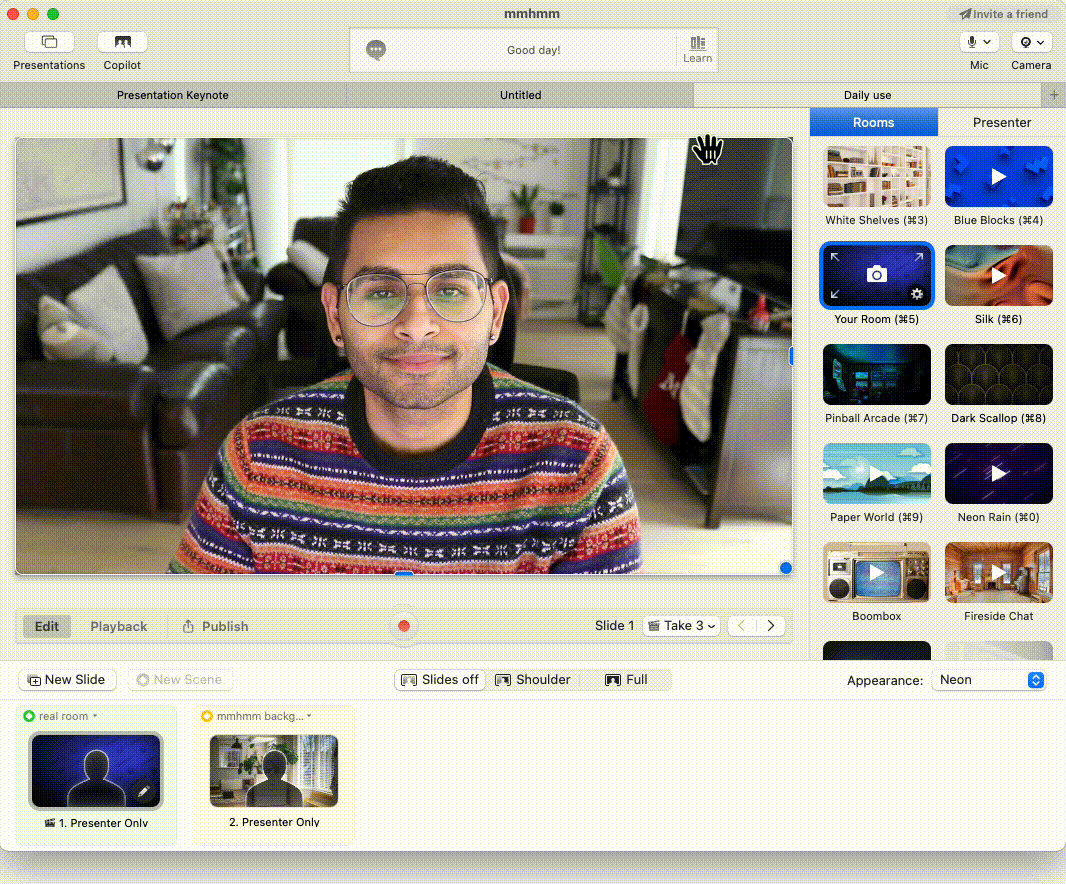The image size is (1066, 884).
Task: Open the Learn icon
Action: [x=698, y=50]
